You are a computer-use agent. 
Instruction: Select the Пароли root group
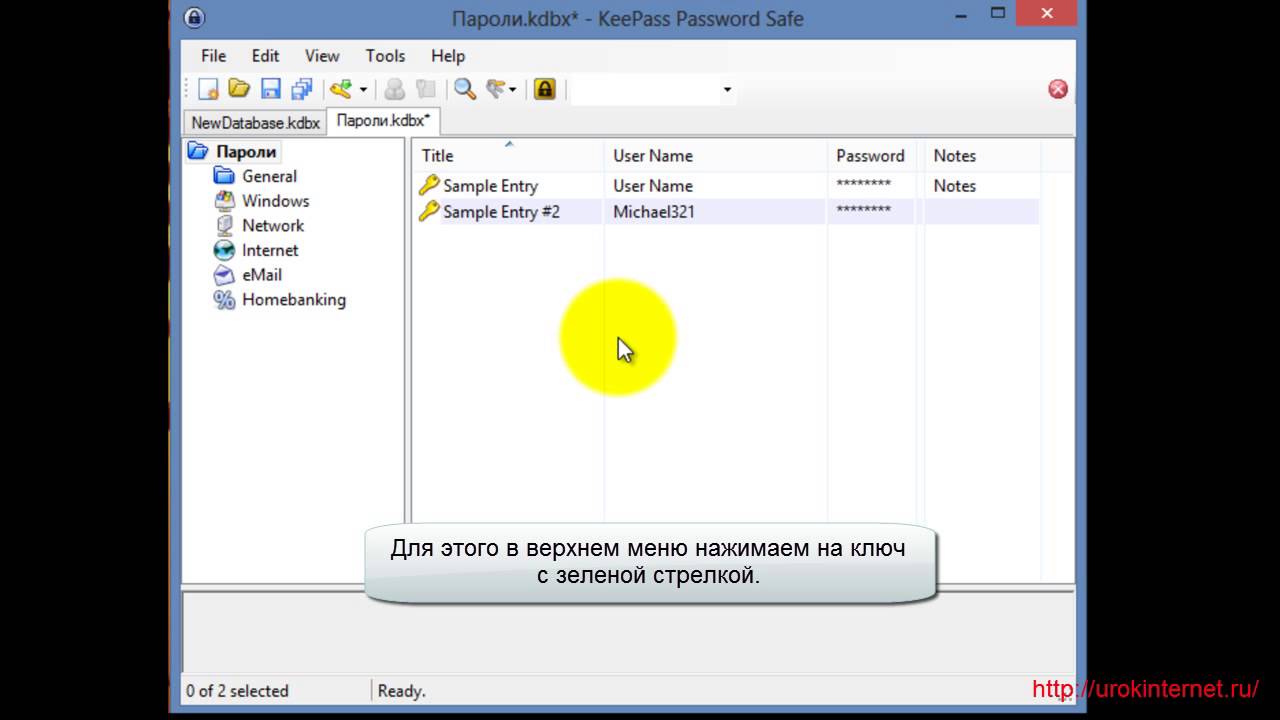click(x=246, y=152)
